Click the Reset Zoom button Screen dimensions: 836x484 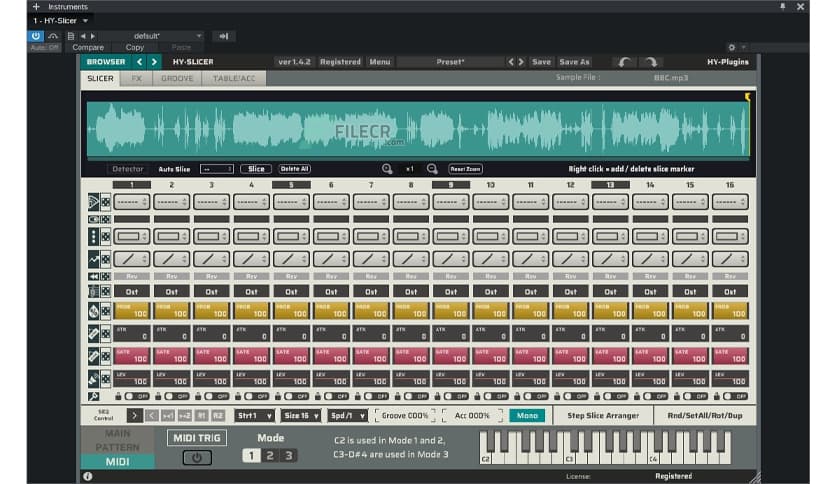465,169
